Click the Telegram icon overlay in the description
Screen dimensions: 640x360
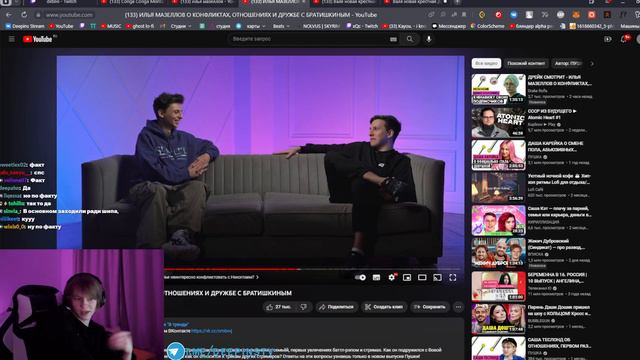click(176, 351)
